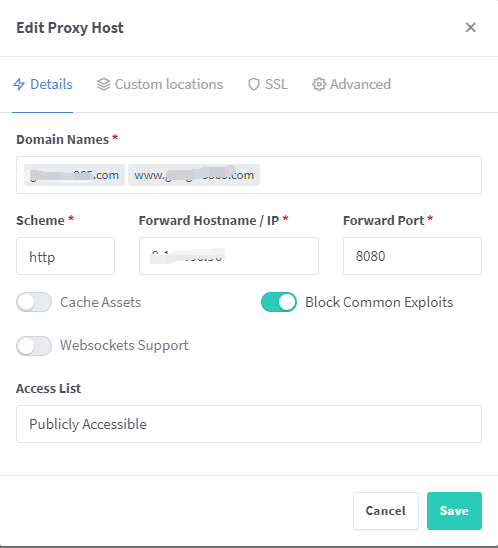
Task: Click empty space in Domain Names field
Action: 370,175
